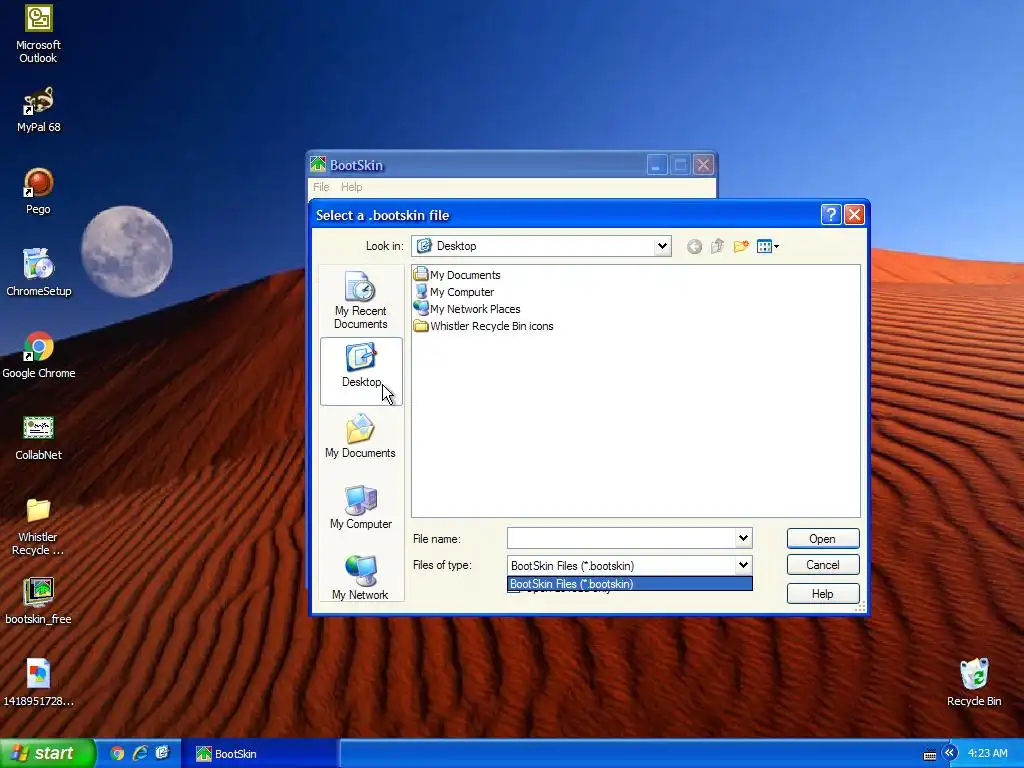Click the keyboard icon in system tray
Screen dimensions: 1024x768
930,754
